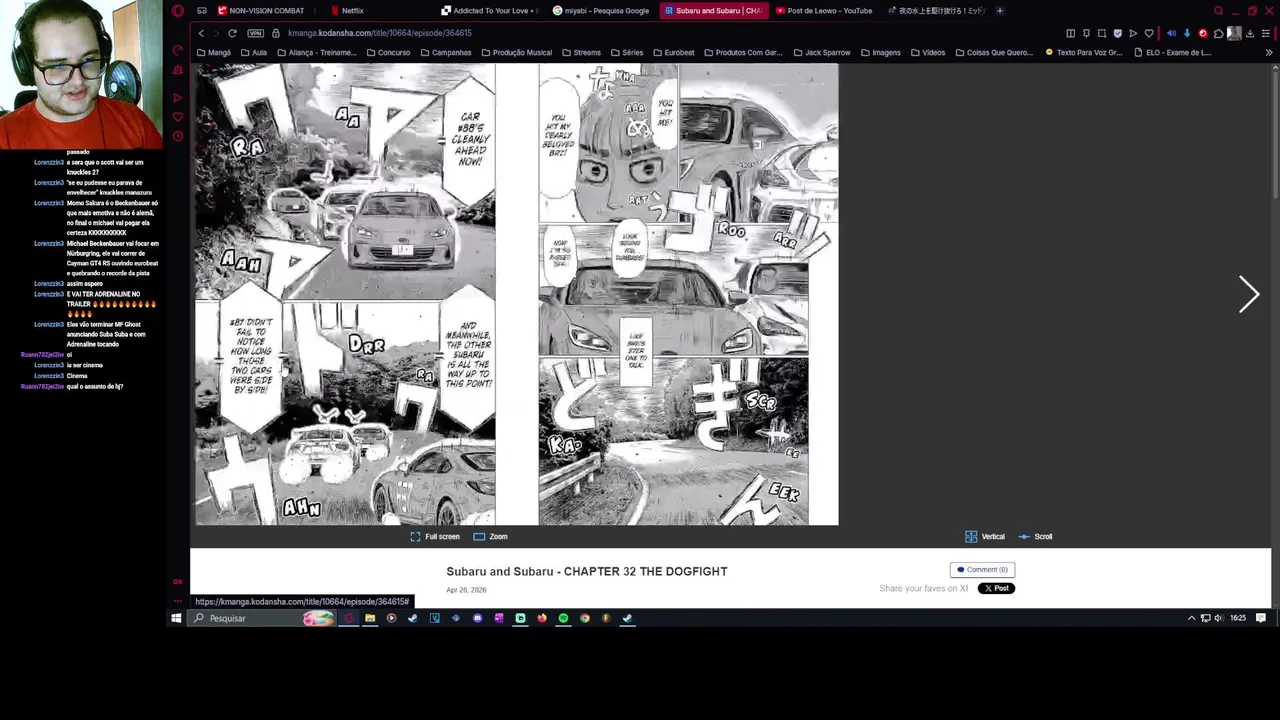Open the Easy Setup sliders icon
The width and height of the screenshot is (1280, 720).
(1266, 33)
